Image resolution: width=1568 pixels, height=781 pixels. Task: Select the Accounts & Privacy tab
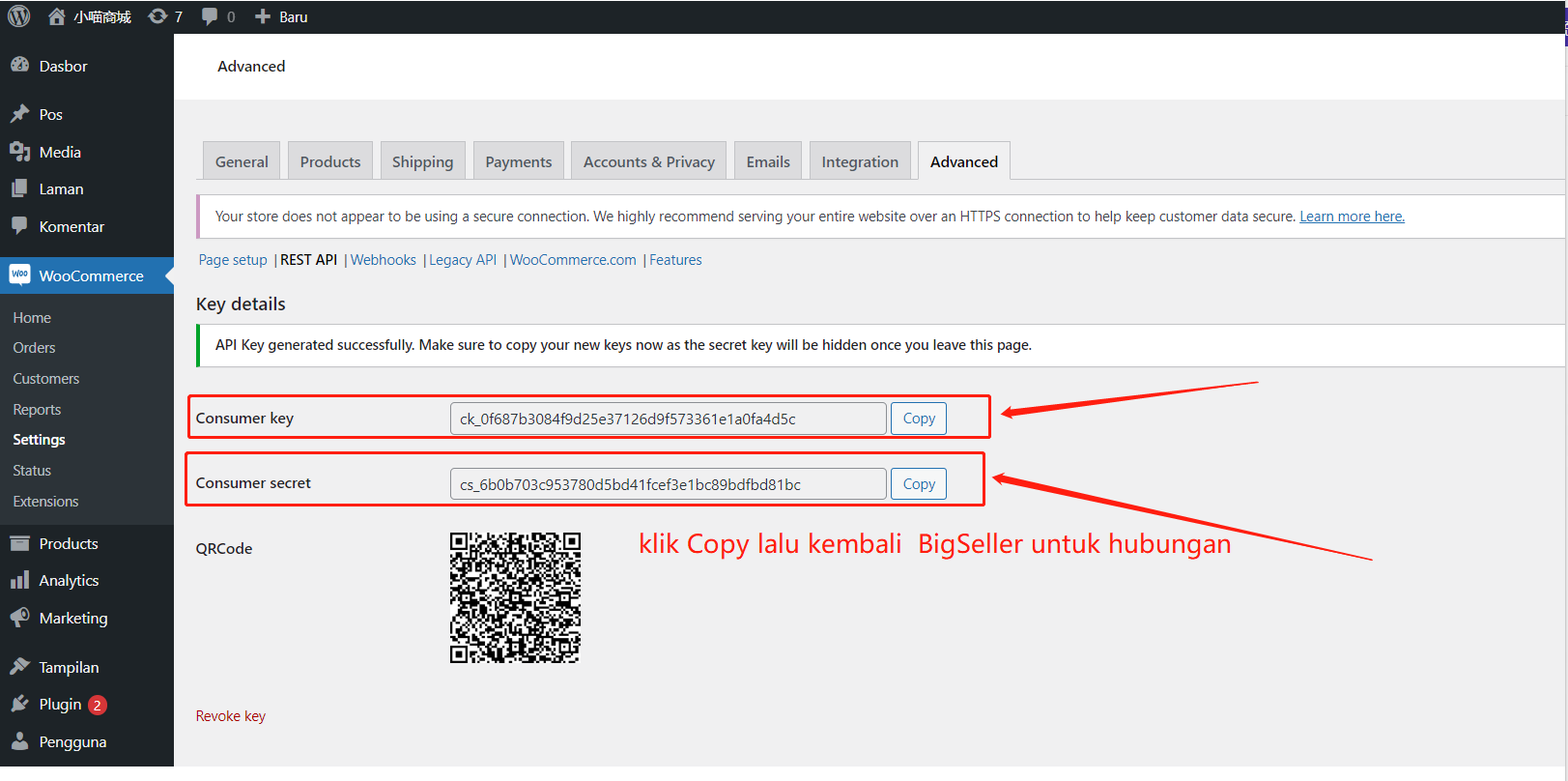click(x=649, y=161)
